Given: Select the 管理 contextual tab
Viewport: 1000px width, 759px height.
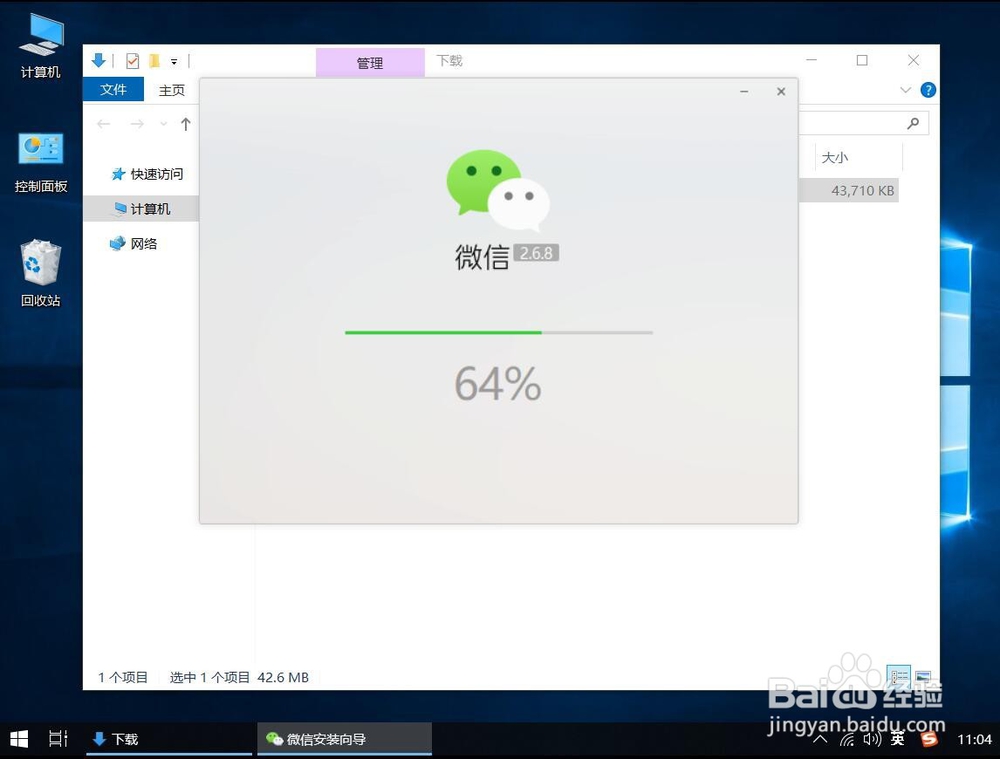Looking at the screenshot, I should [370, 63].
